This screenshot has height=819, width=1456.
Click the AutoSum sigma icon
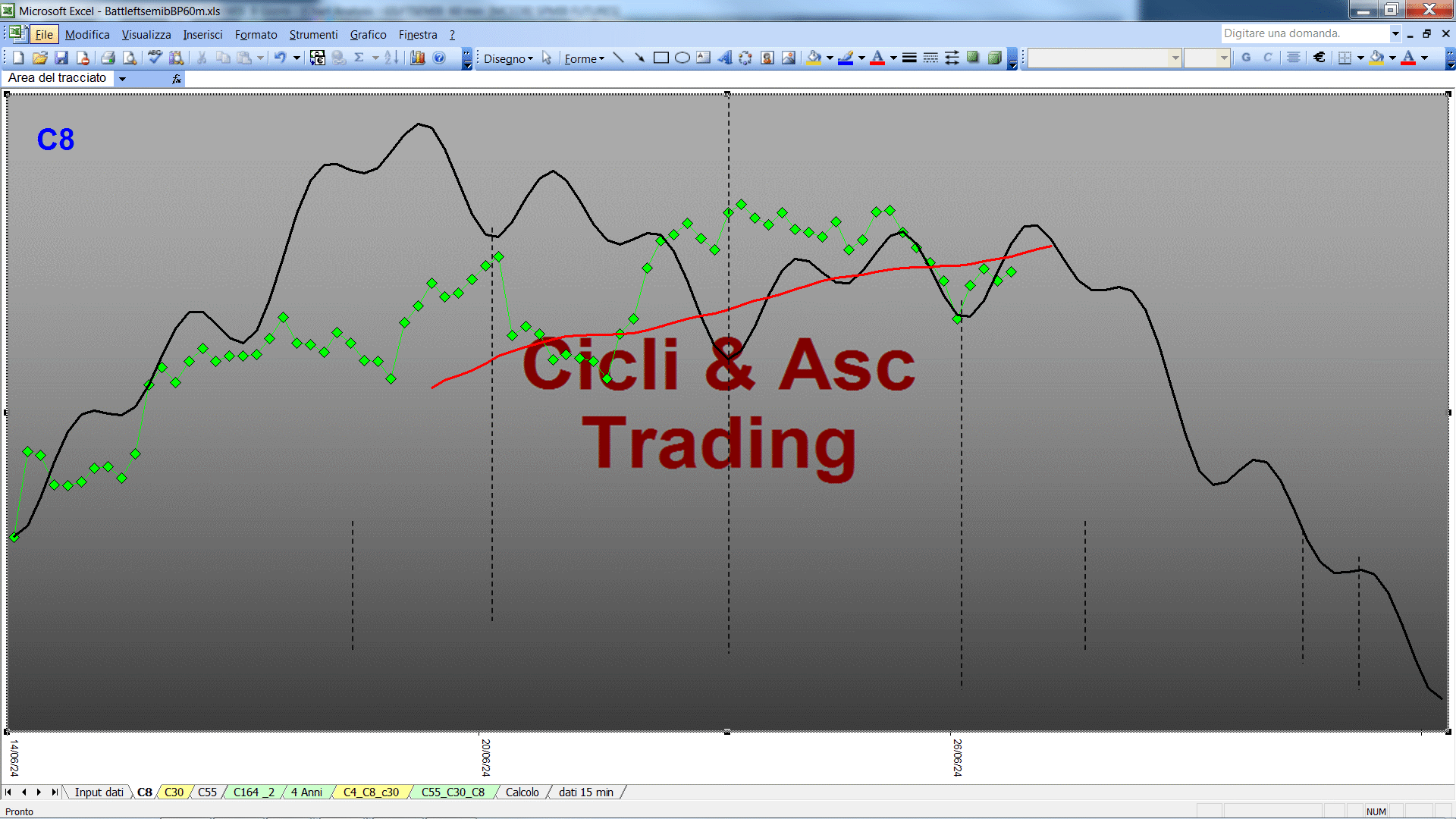point(359,58)
